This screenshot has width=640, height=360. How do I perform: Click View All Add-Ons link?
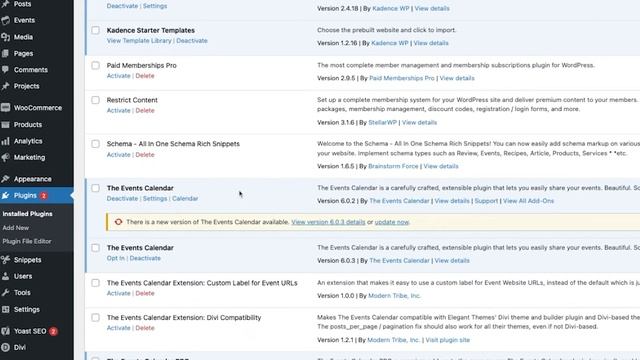pyautogui.click(x=528, y=201)
